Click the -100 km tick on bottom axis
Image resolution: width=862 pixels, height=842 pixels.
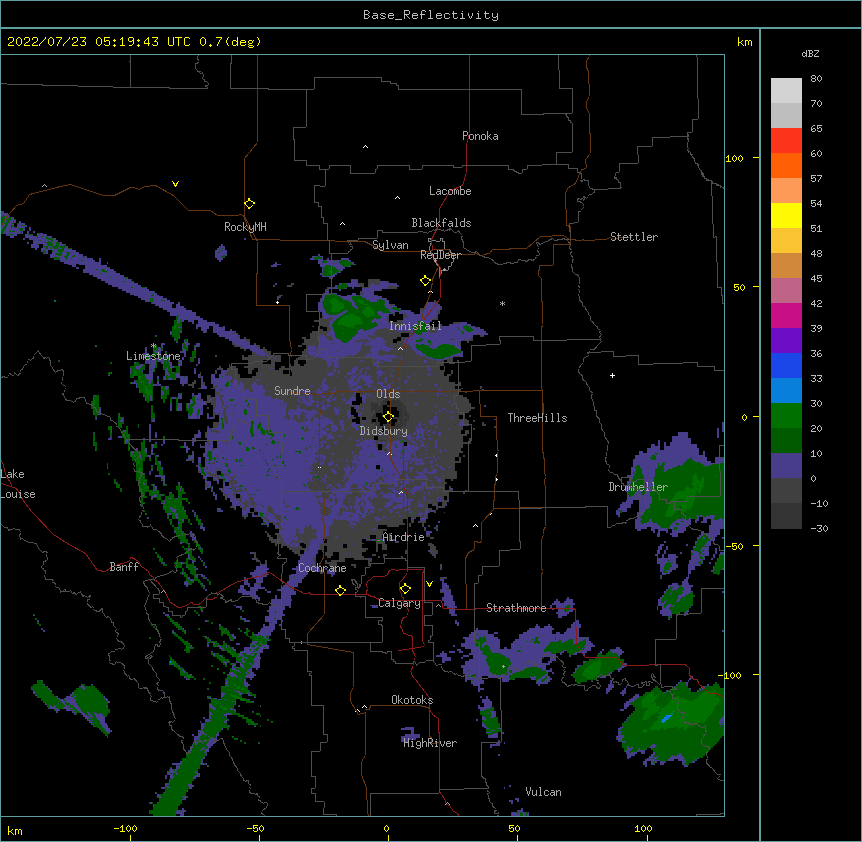click(125, 828)
